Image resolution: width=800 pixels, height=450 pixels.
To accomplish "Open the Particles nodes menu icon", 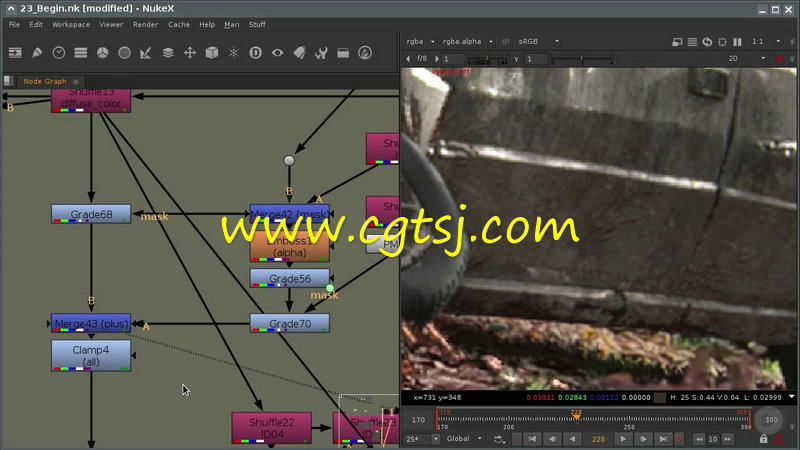I will tap(234, 53).
